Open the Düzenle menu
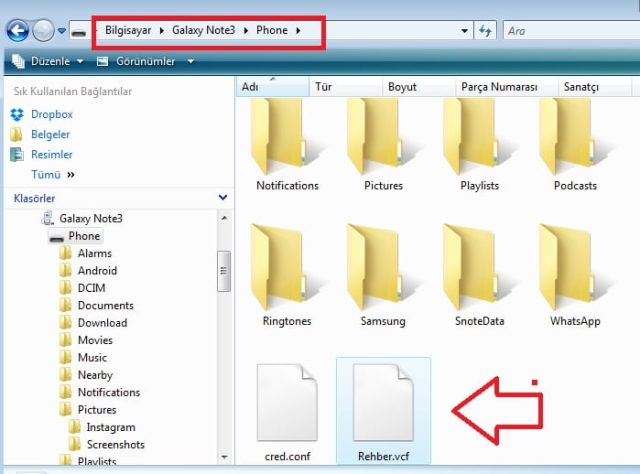The height and width of the screenshot is (474, 640). [45, 62]
